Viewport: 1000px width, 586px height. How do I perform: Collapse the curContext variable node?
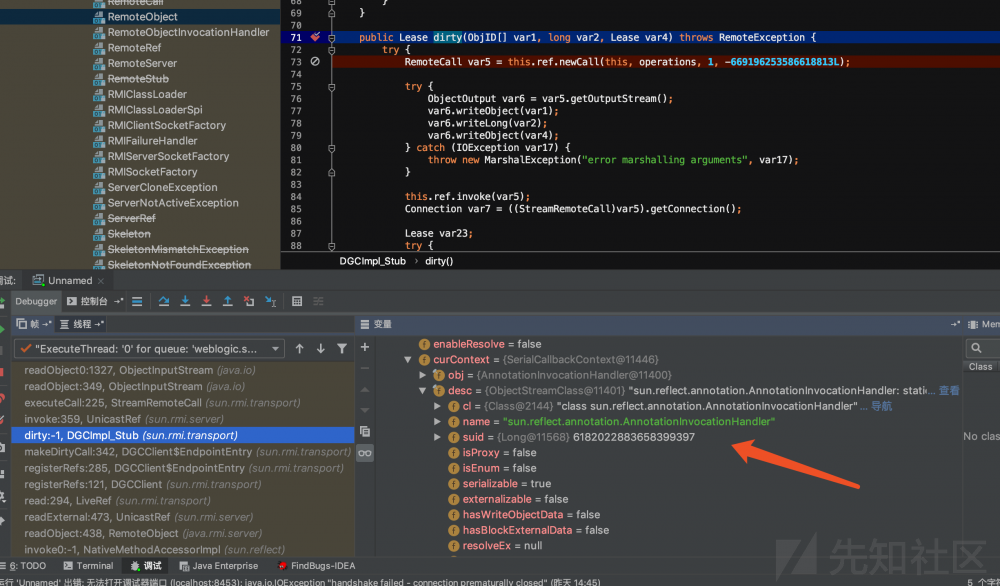click(x=408, y=360)
